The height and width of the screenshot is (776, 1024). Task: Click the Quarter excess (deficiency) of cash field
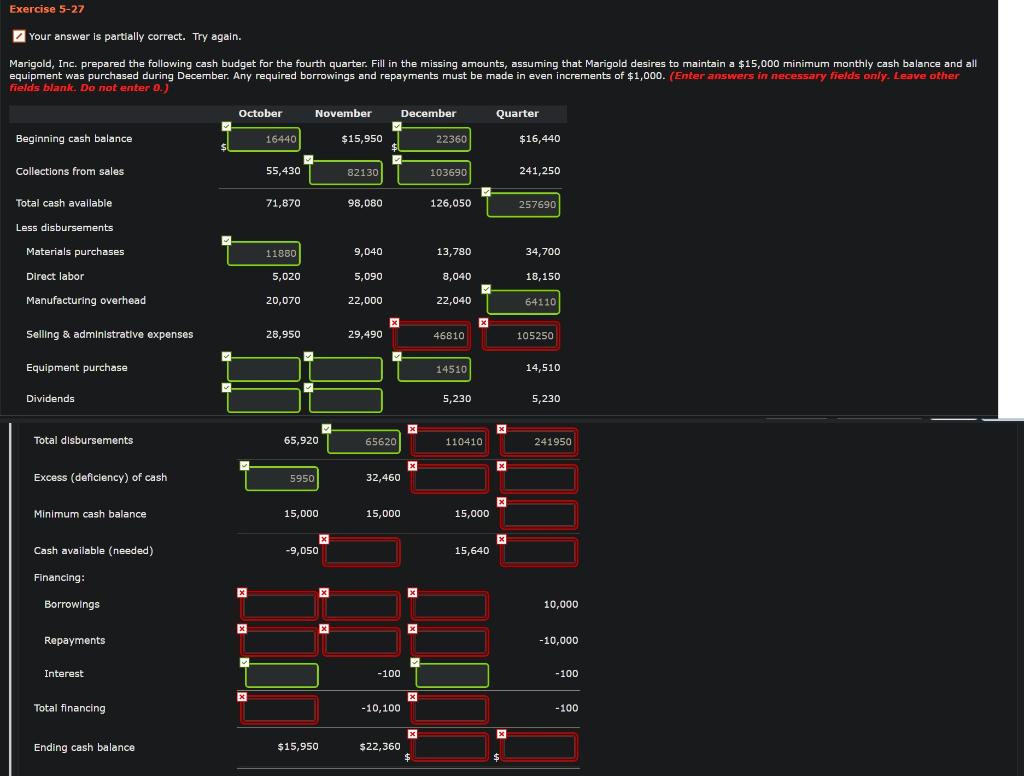[539, 479]
